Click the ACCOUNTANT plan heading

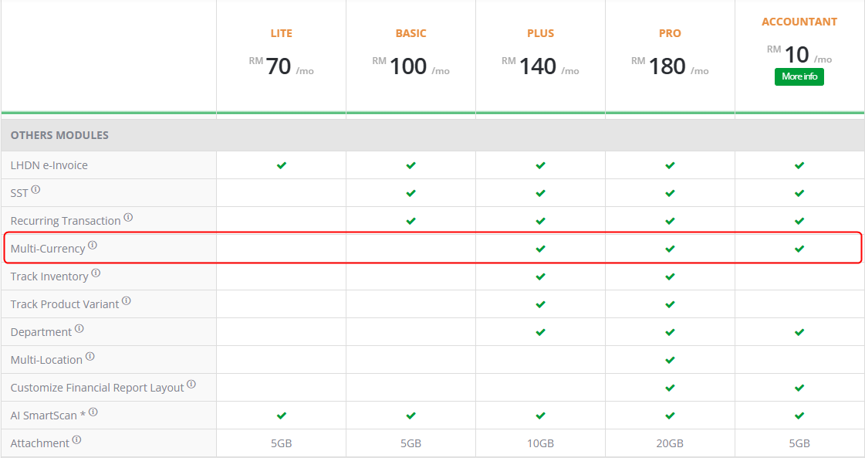coord(799,22)
